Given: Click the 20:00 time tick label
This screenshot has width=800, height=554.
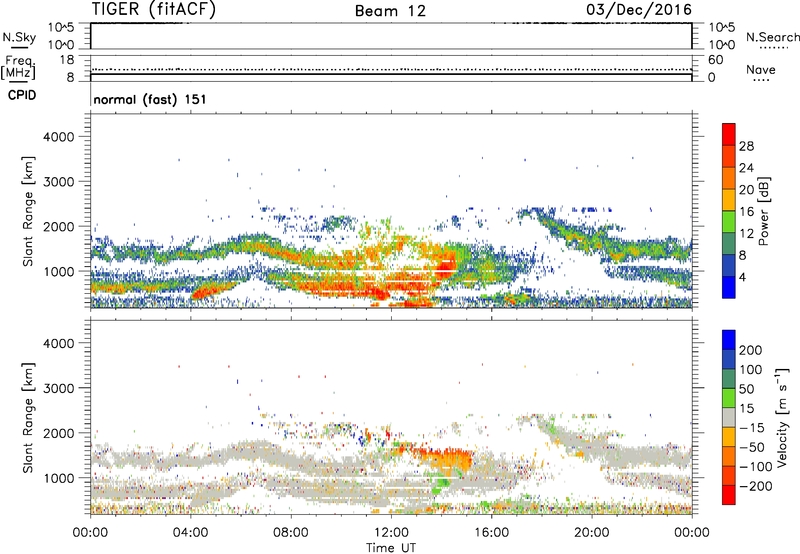Looking at the screenshot, I should pyautogui.click(x=591, y=533).
